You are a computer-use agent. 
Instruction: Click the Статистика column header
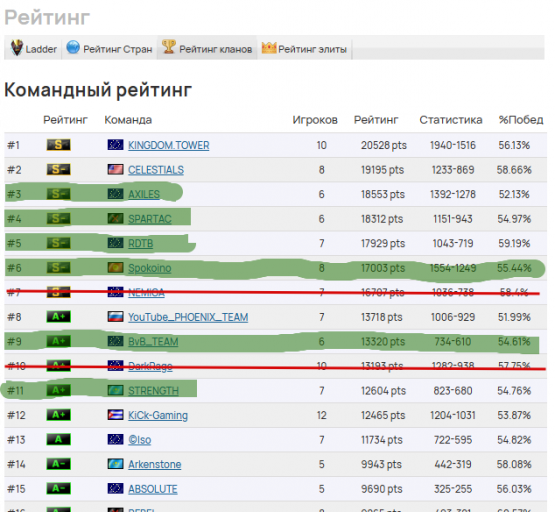tap(451, 120)
